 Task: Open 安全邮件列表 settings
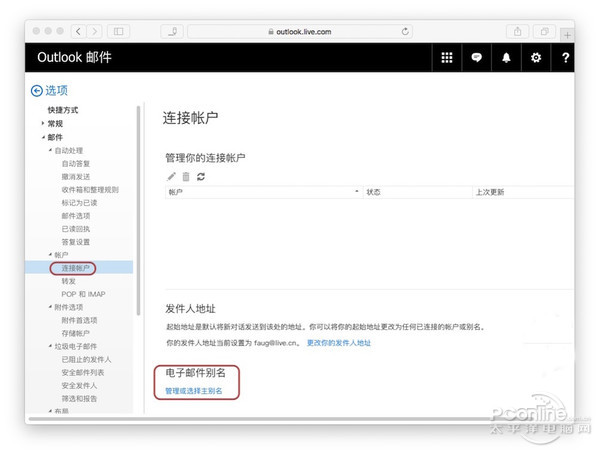tap(83, 372)
